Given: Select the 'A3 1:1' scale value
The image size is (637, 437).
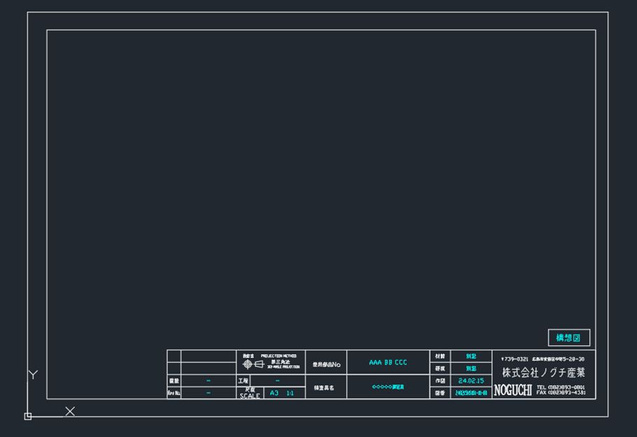Looking at the screenshot, I should pos(282,393).
